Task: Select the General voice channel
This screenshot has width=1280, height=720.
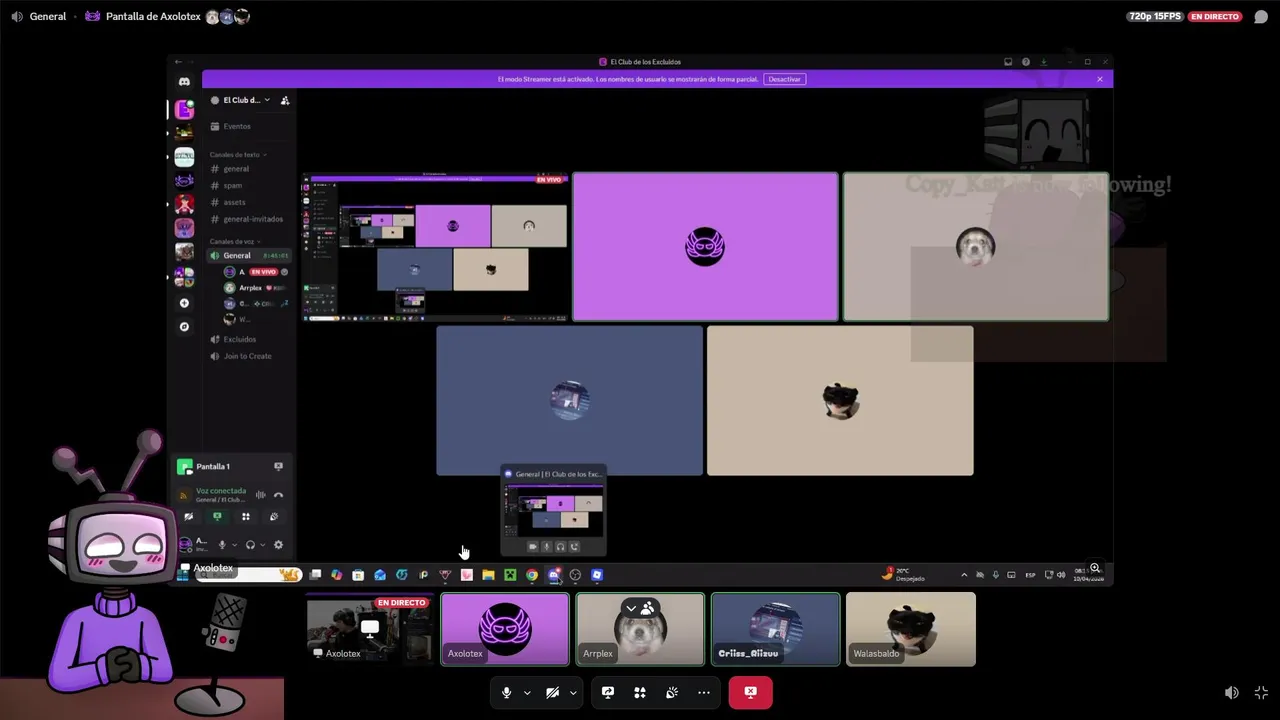Action: [x=248, y=255]
